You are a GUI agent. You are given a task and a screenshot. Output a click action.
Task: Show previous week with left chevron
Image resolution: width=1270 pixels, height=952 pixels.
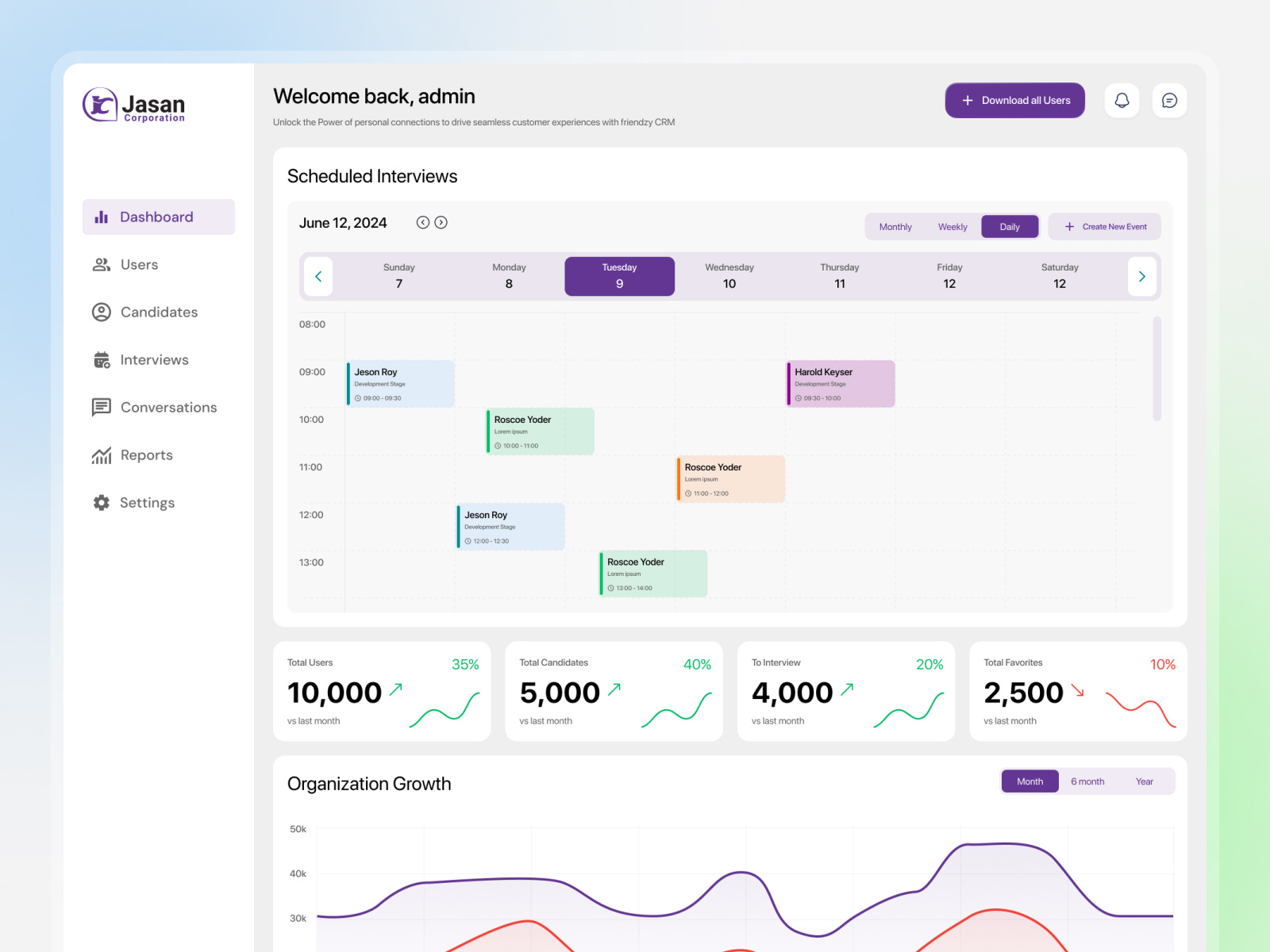318,277
